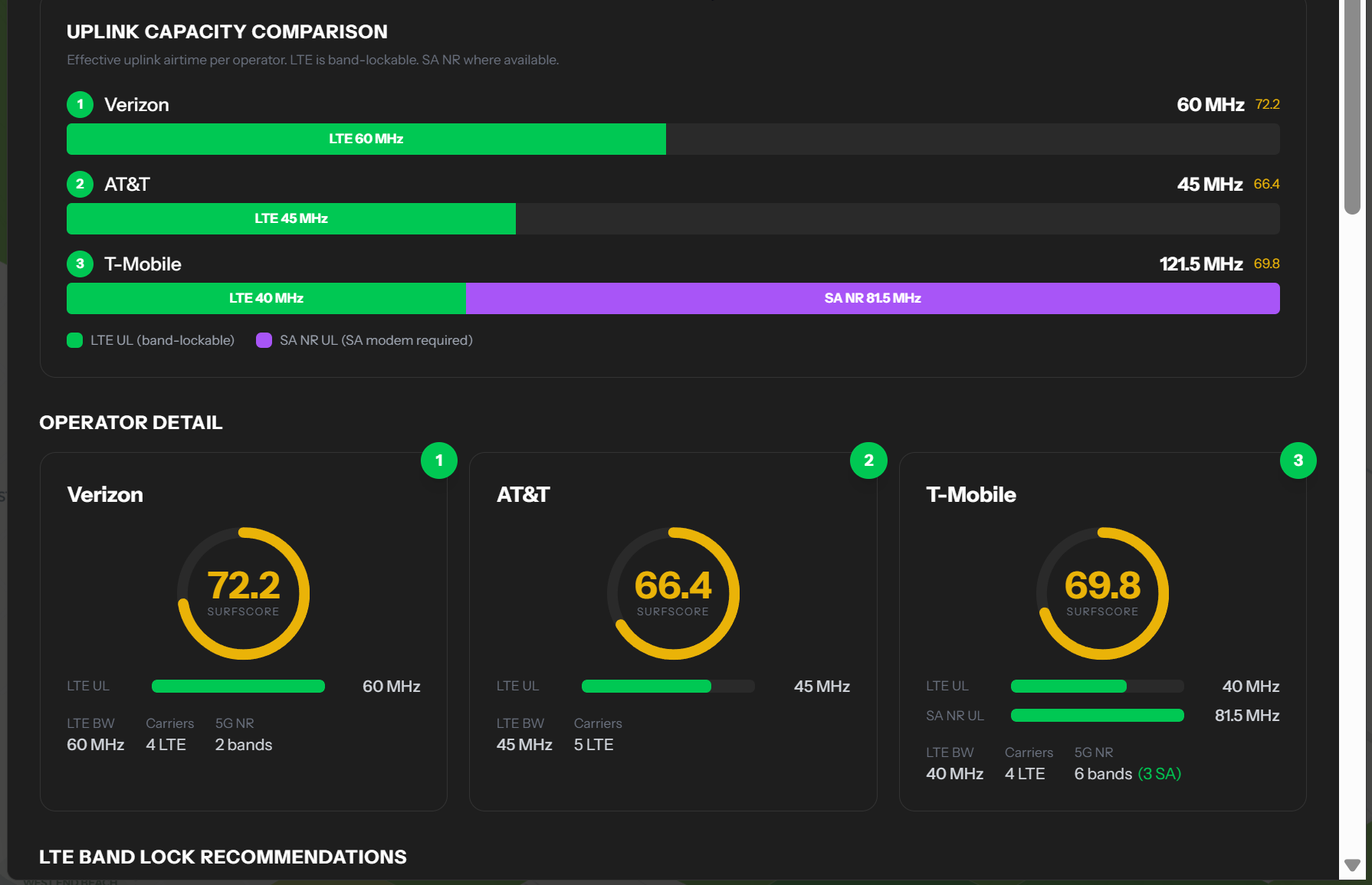Click the Operator Detail heading
1372x885 pixels.
(131, 422)
